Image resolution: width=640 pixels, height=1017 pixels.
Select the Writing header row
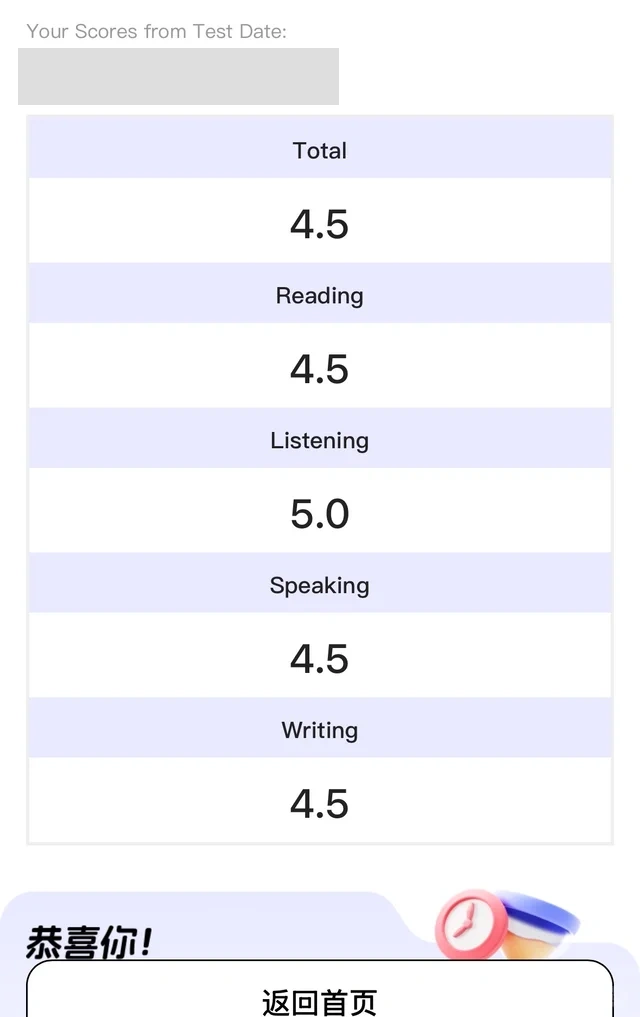pos(320,728)
